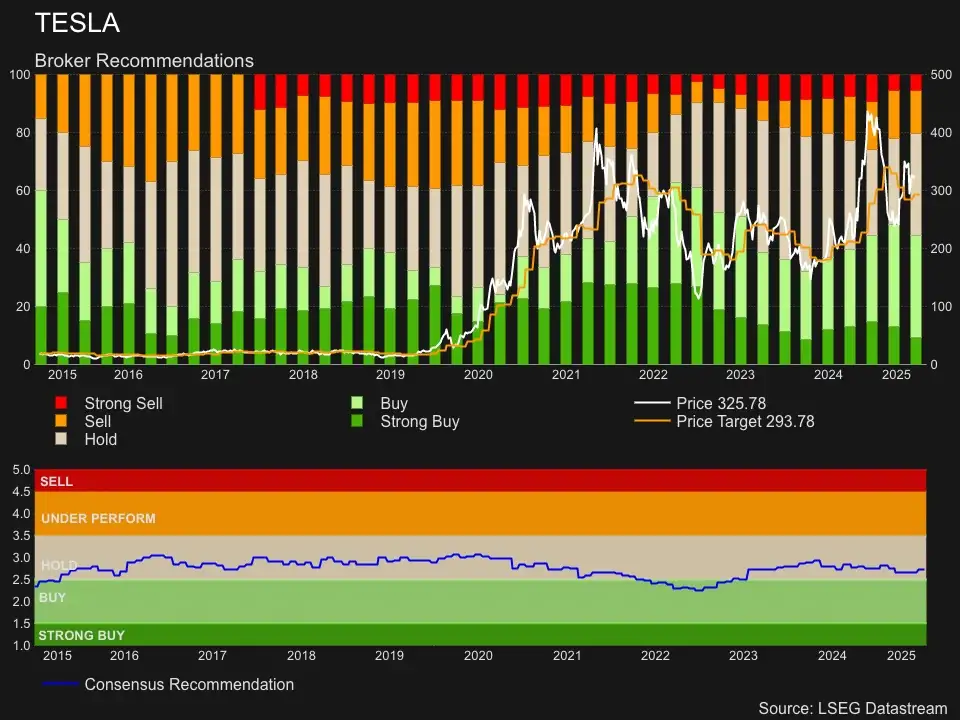
Task: Click the "Price 325.78" legend text
Action: pos(721,403)
